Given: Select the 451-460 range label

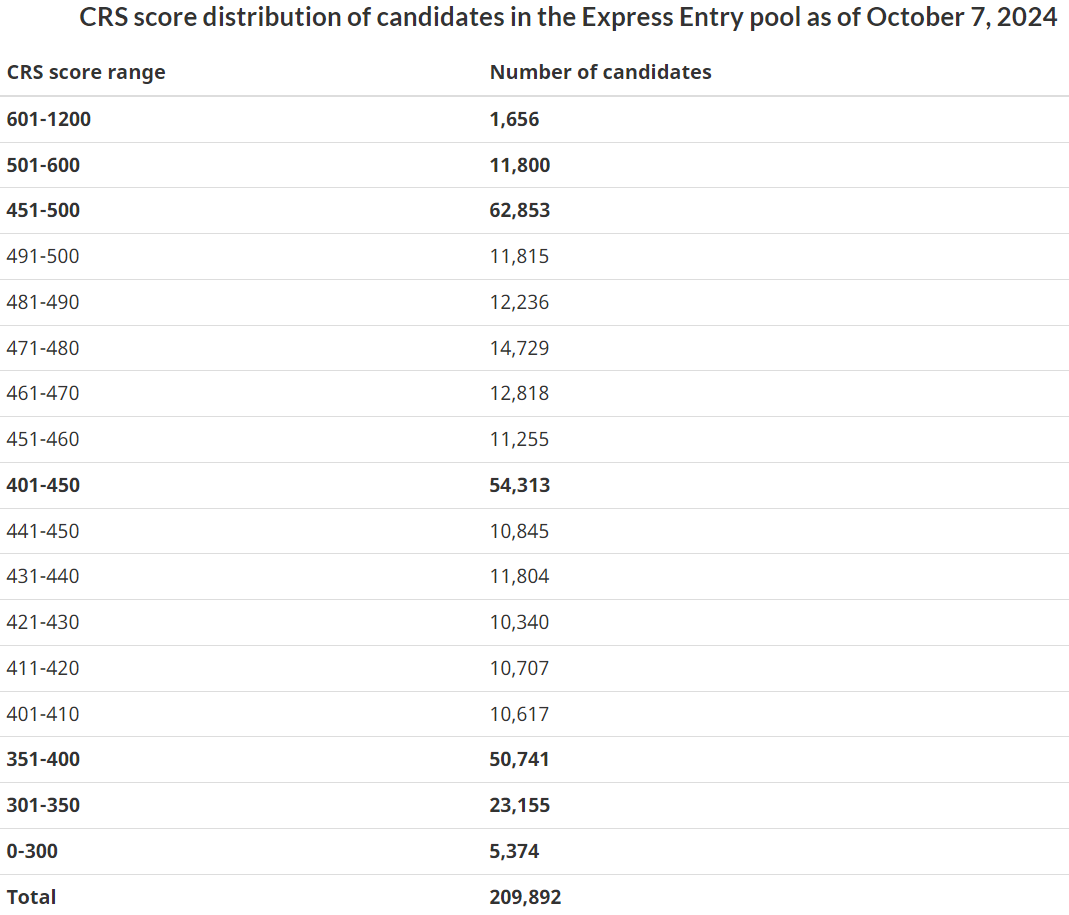Looking at the screenshot, I should 43,439.
